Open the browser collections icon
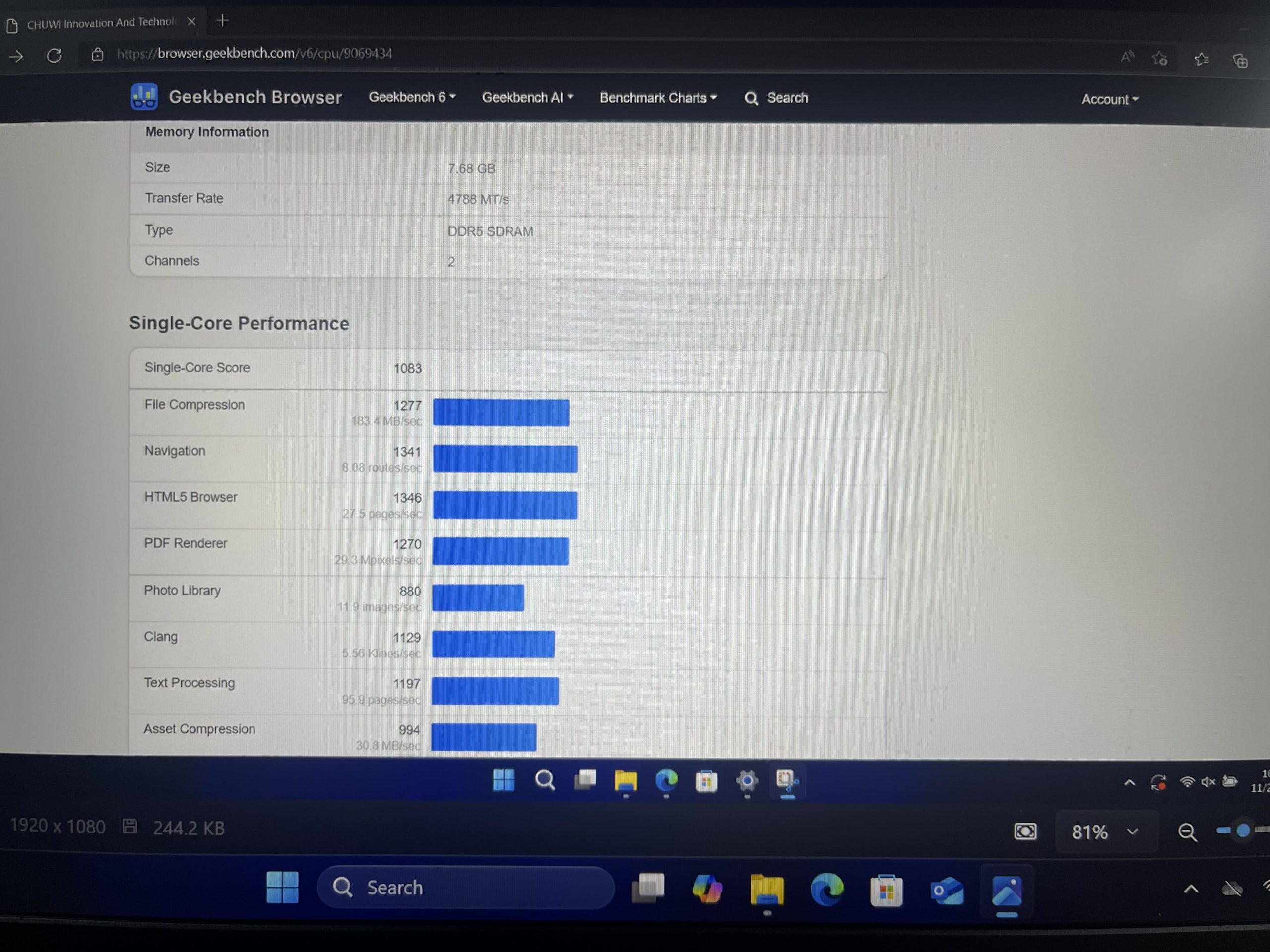This screenshot has height=952, width=1270. click(x=1240, y=60)
